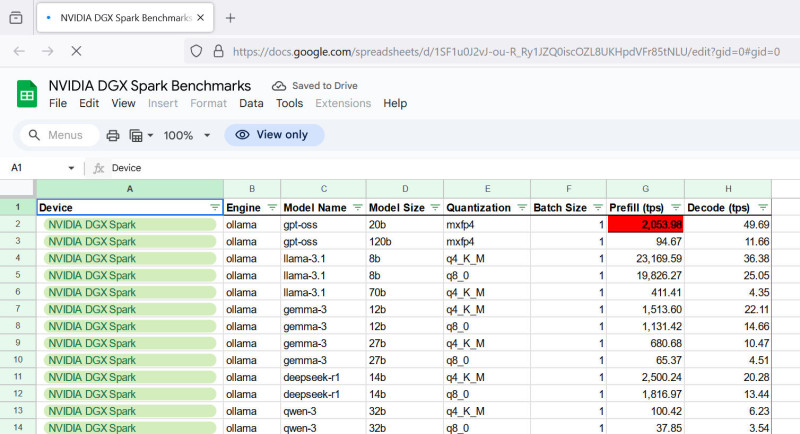Open new browser tab with plus
The width and height of the screenshot is (800, 434).
231,18
